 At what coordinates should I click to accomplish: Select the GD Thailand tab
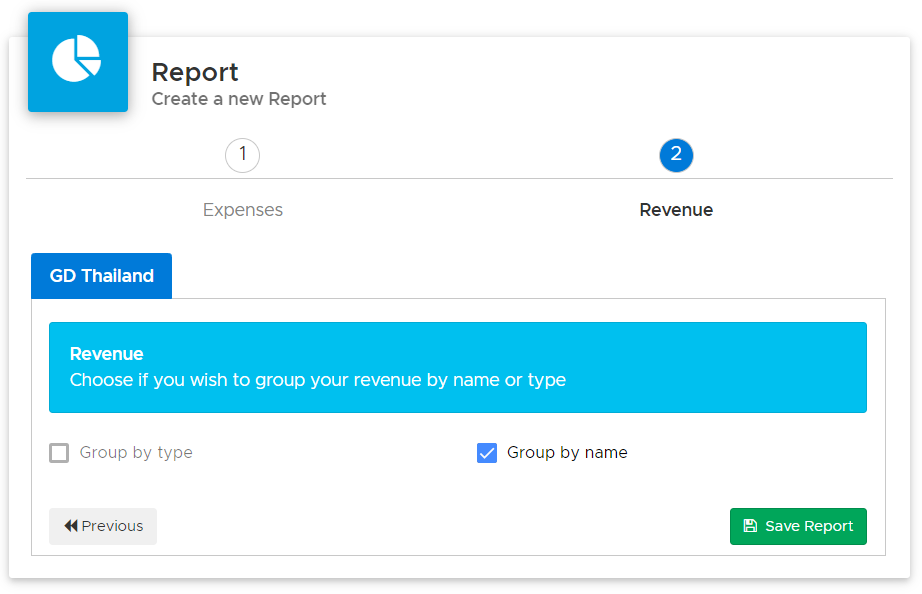[102, 276]
